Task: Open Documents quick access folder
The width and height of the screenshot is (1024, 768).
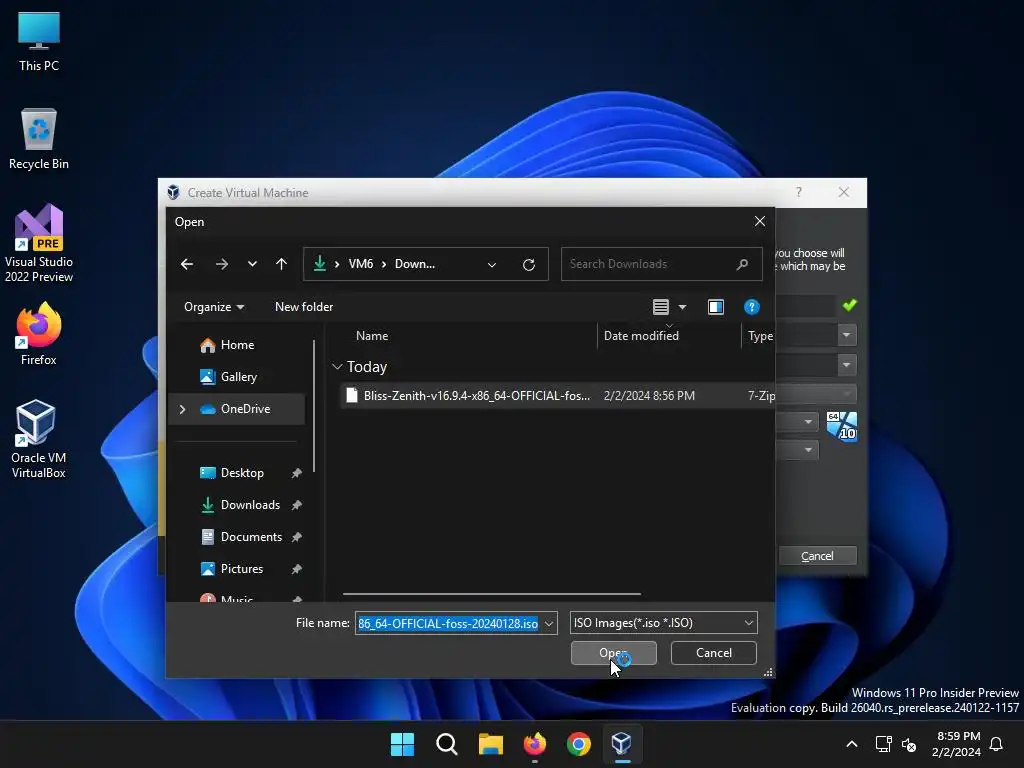Action: pos(251,537)
